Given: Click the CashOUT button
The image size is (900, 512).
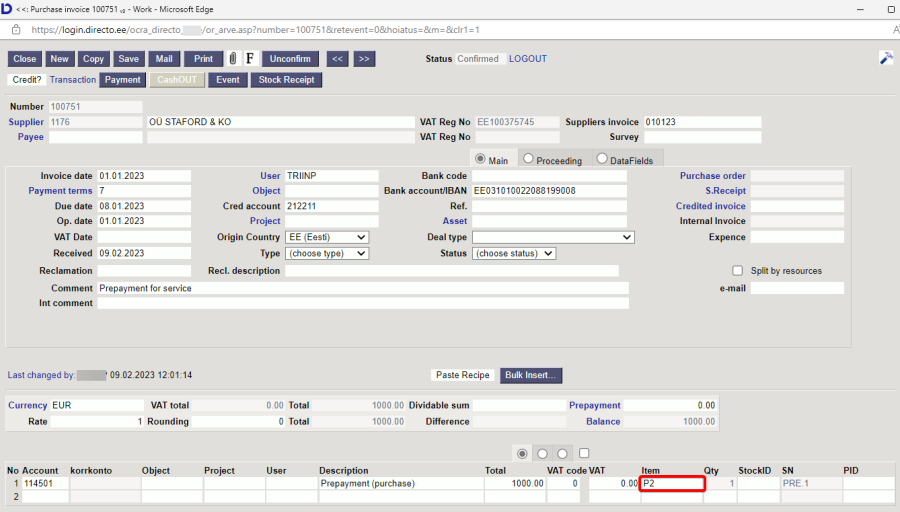Looking at the screenshot, I should point(177,80).
